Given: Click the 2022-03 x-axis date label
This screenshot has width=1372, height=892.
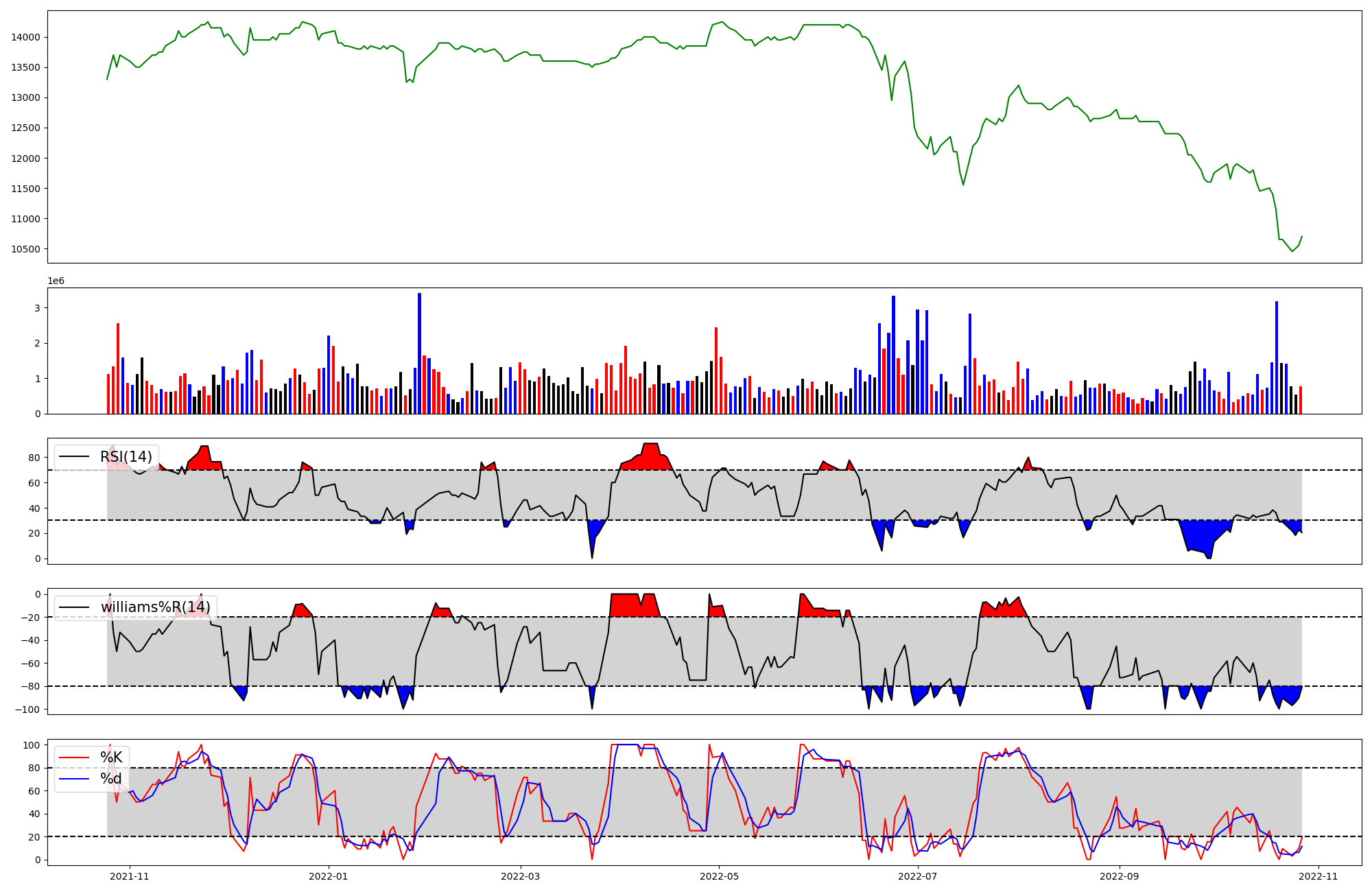Looking at the screenshot, I should 521,876.
